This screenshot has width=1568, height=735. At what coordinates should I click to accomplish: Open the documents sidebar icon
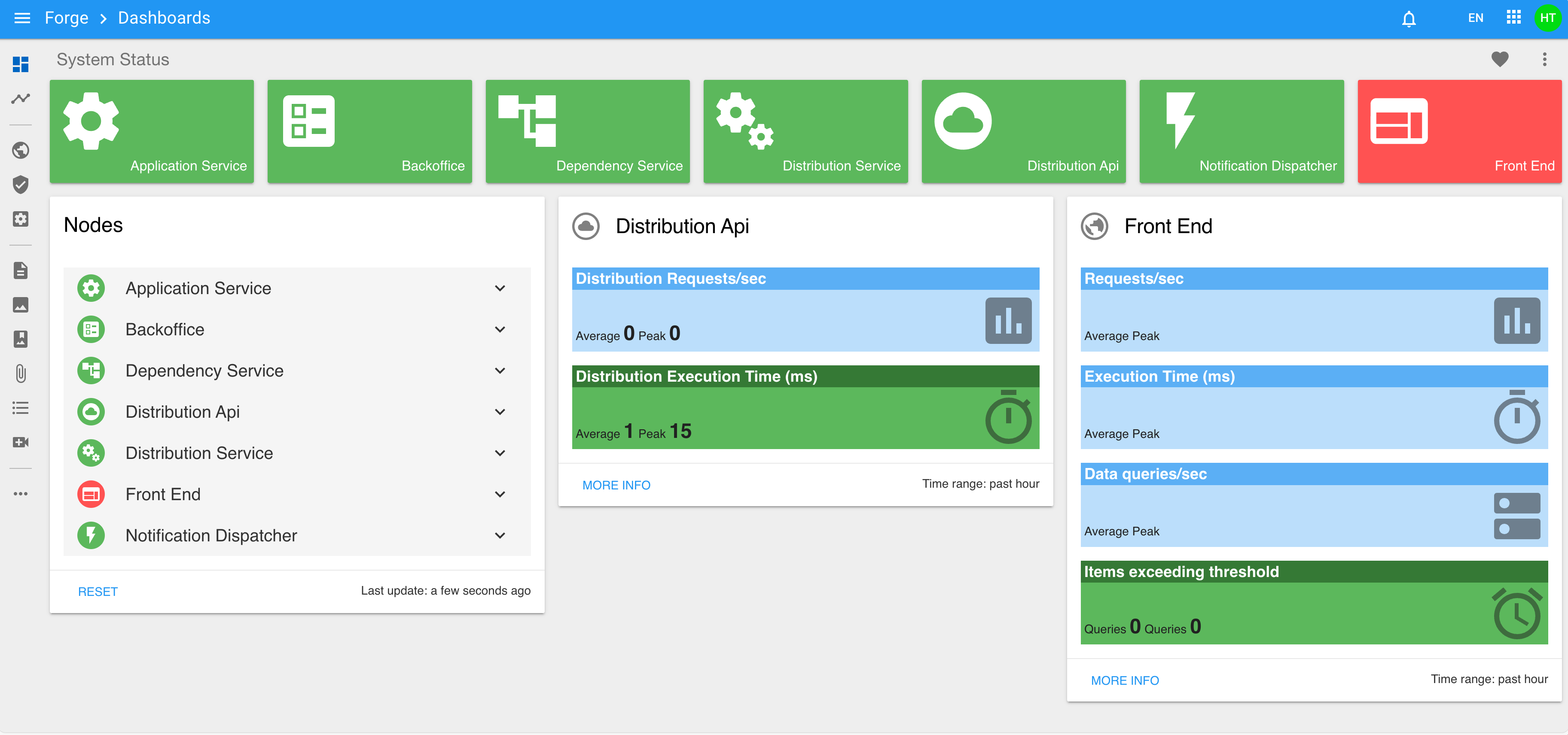click(21, 270)
